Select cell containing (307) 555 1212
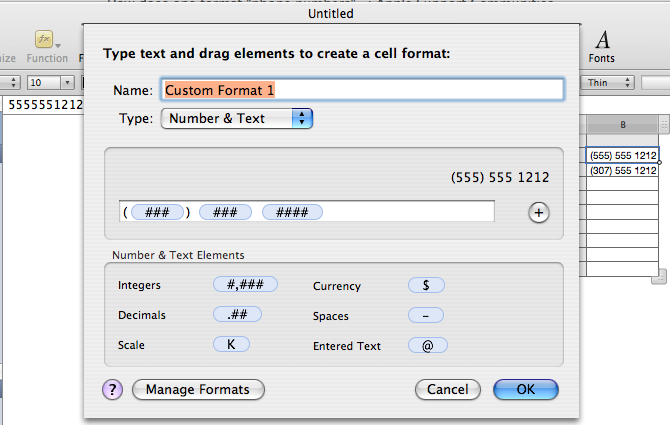Viewport: 670px width, 425px height. point(622,170)
